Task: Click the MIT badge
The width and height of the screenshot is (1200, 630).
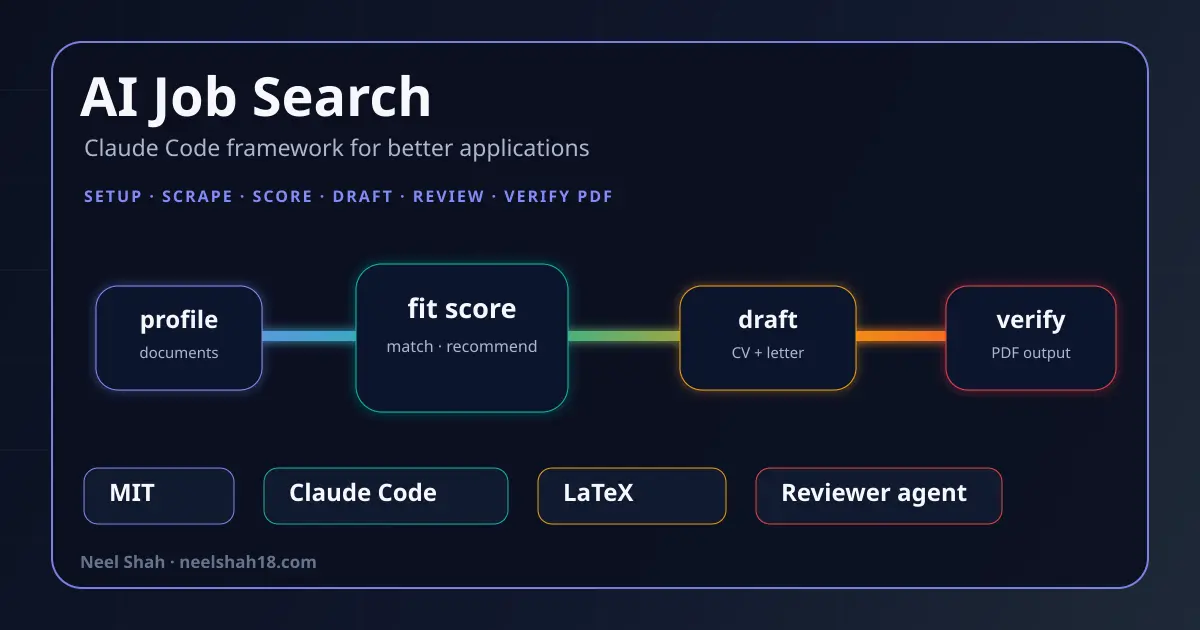Action: (x=159, y=496)
